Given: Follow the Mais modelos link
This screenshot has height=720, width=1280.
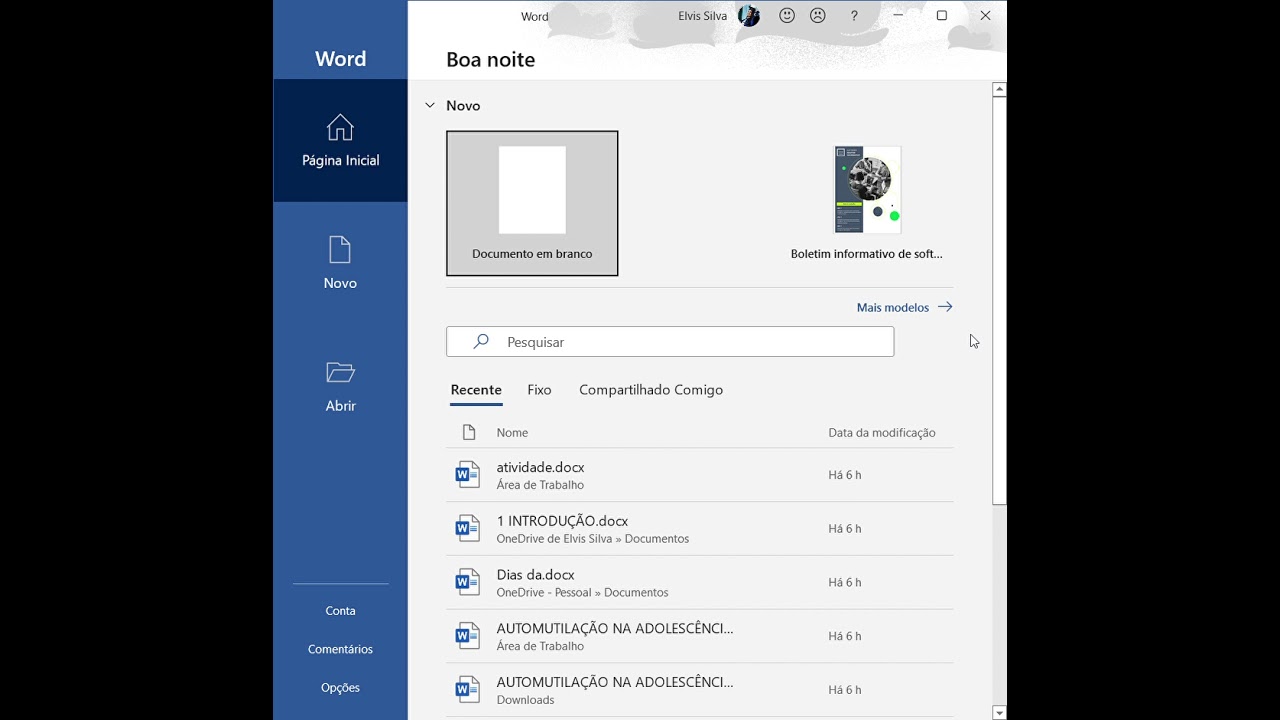Looking at the screenshot, I should click(904, 307).
